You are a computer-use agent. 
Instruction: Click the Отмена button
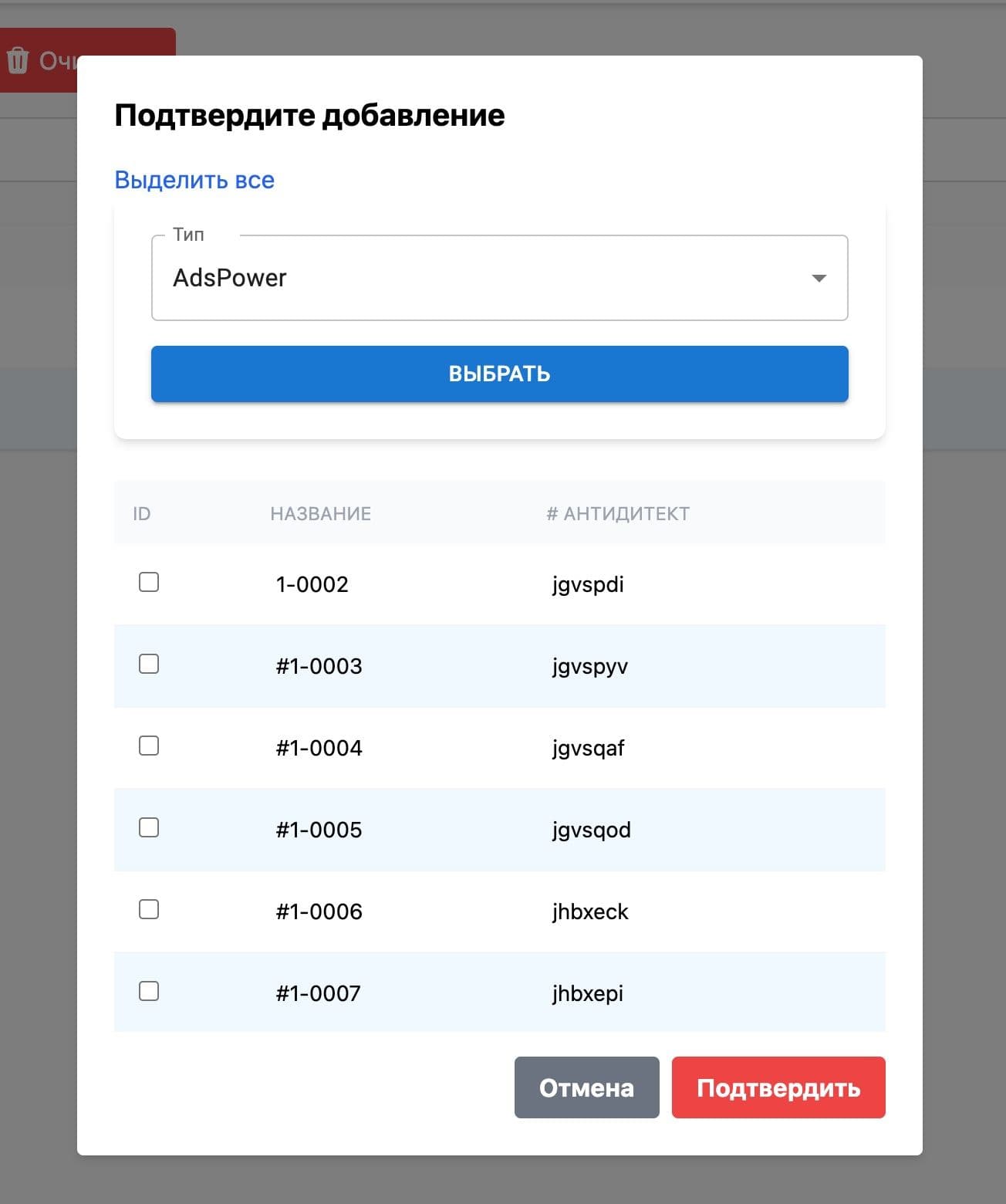point(586,1087)
